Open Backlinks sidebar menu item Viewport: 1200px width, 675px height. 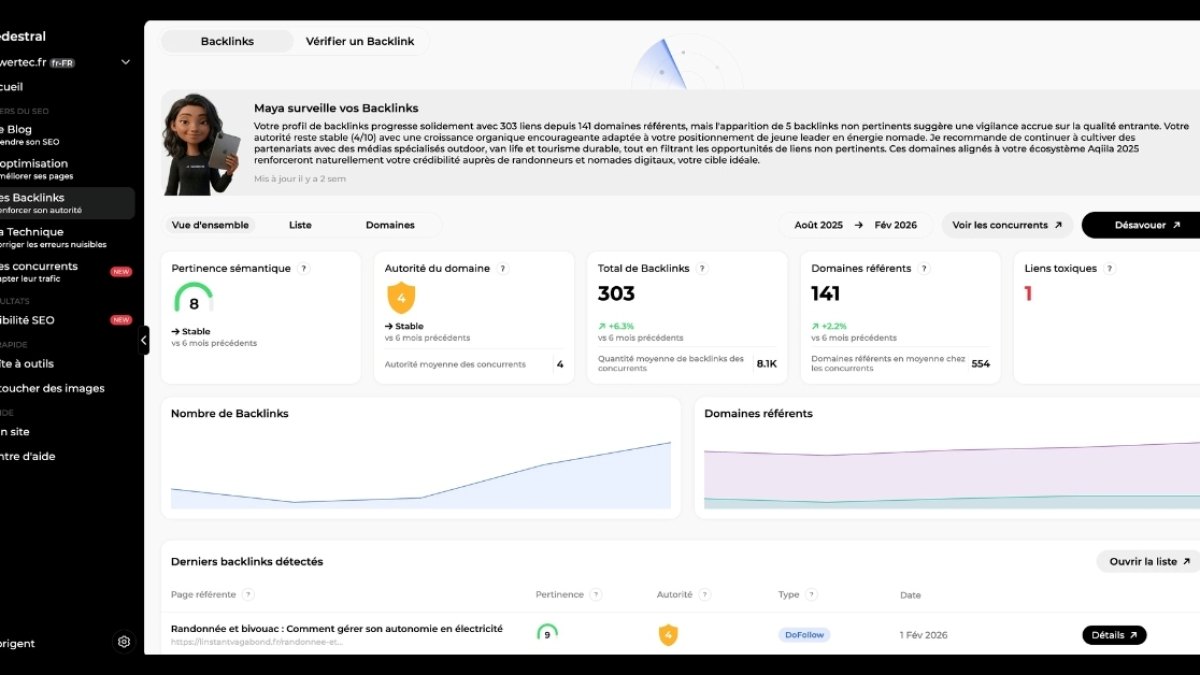point(66,203)
